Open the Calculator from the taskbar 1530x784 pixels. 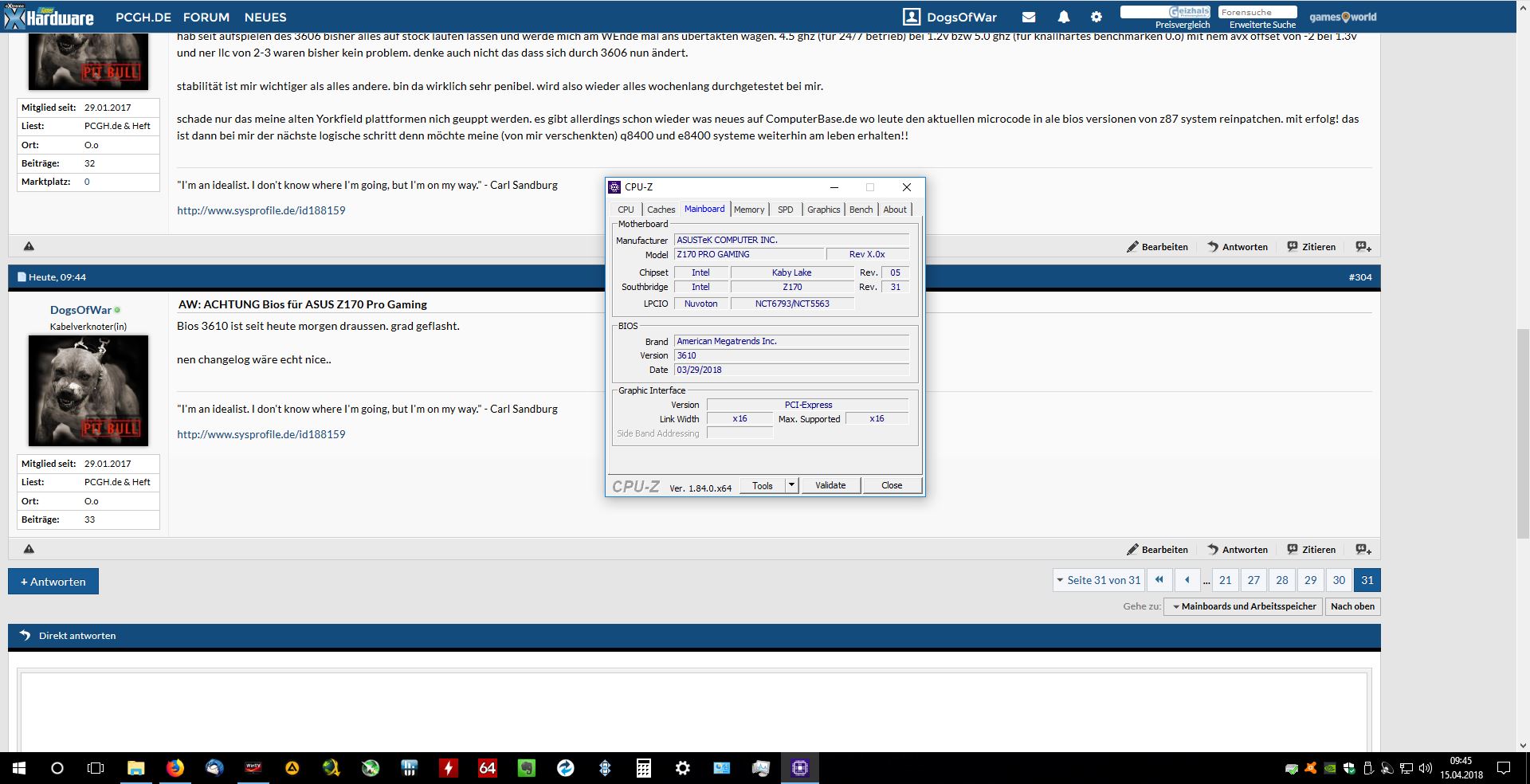tap(644, 768)
